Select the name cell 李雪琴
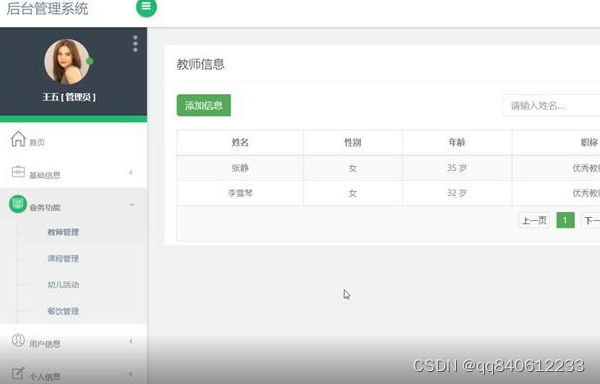Image resolution: width=600 pixels, height=384 pixels. (240, 193)
